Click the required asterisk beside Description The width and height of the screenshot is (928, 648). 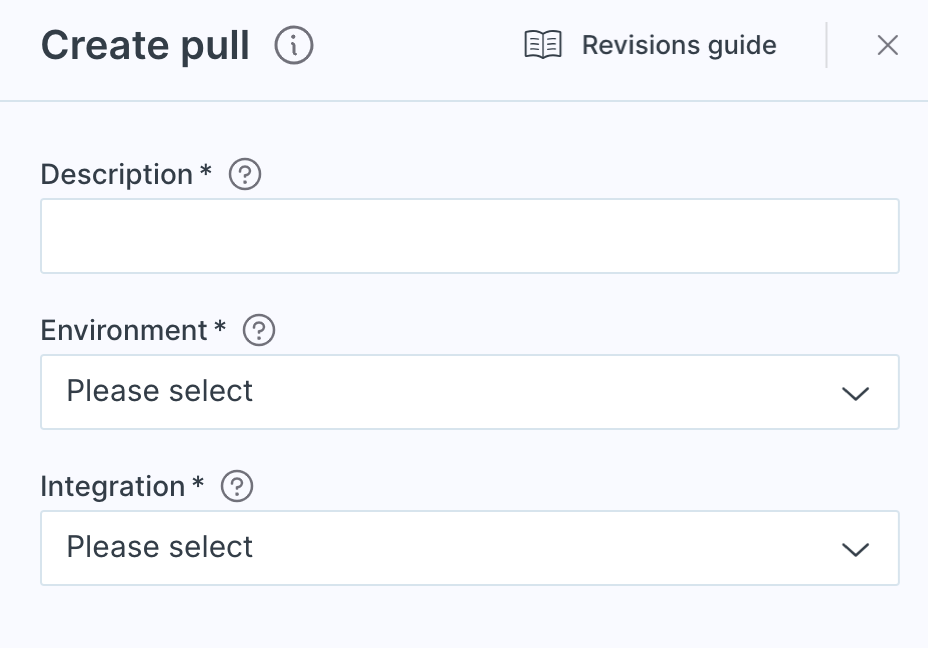205,170
